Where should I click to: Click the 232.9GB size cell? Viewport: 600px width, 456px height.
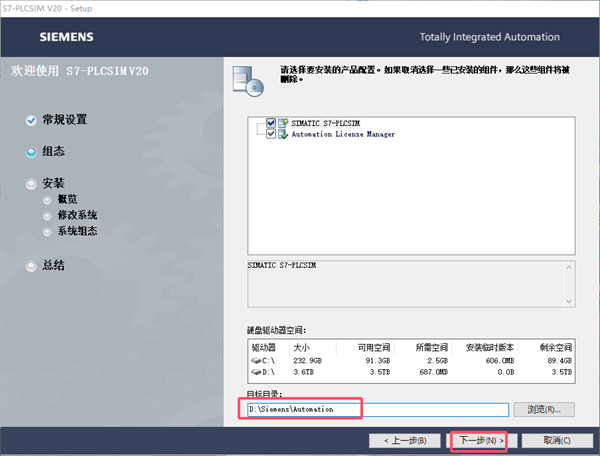pos(308,361)
